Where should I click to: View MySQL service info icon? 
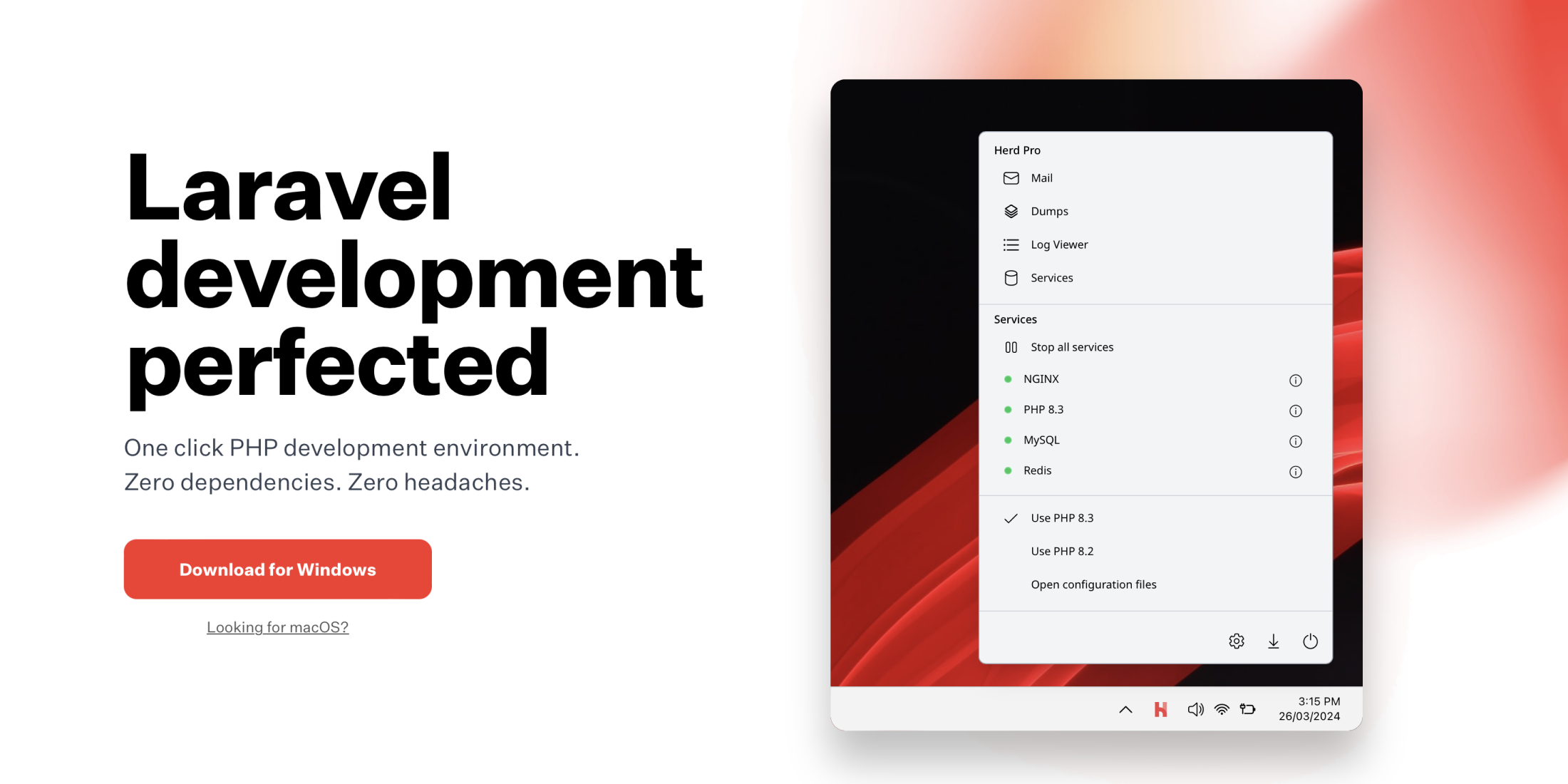tap(1299, 440)
